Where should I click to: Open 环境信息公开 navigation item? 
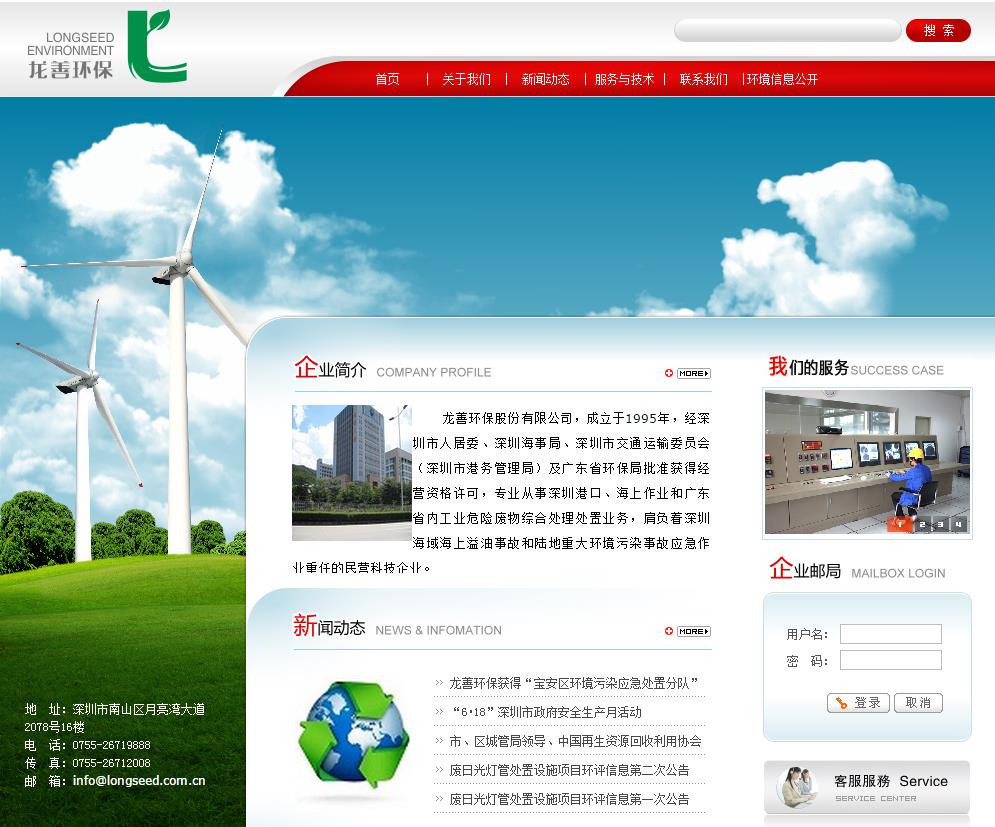[x=782, y=79]
